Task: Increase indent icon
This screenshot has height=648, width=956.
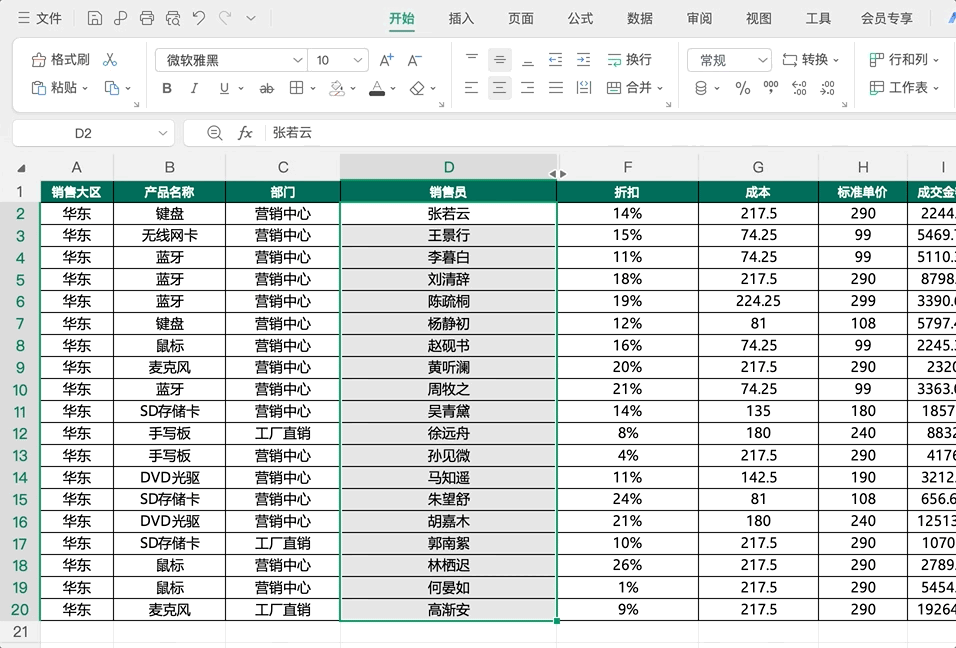Action: [583, 59]
